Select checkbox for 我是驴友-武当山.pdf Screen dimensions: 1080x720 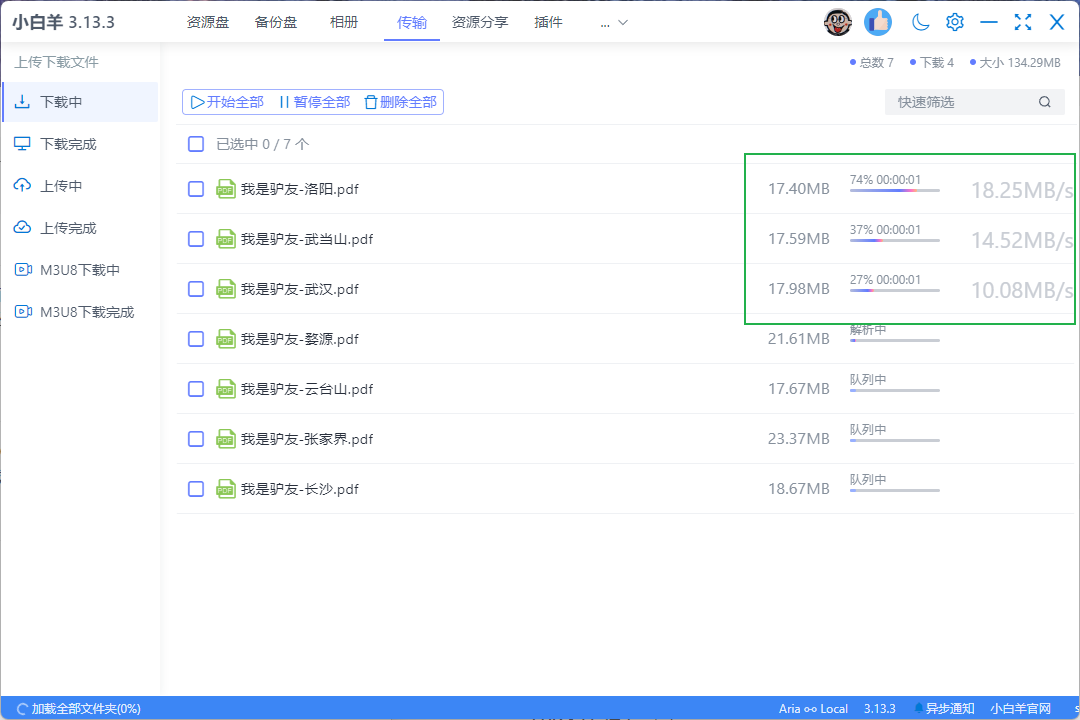(196, 239)
